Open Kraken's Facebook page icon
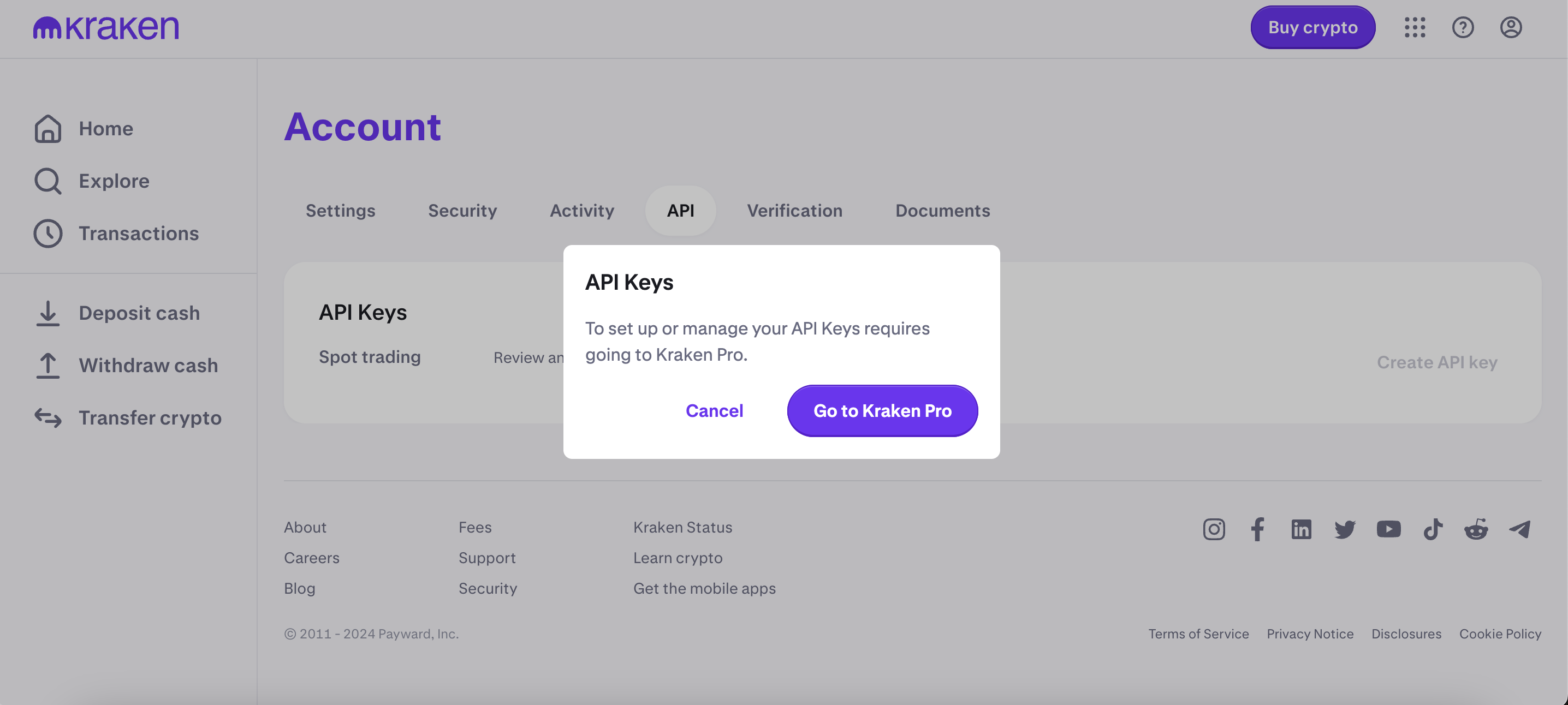Viewport: 1568px width, 705px height. click(1257, 529)
